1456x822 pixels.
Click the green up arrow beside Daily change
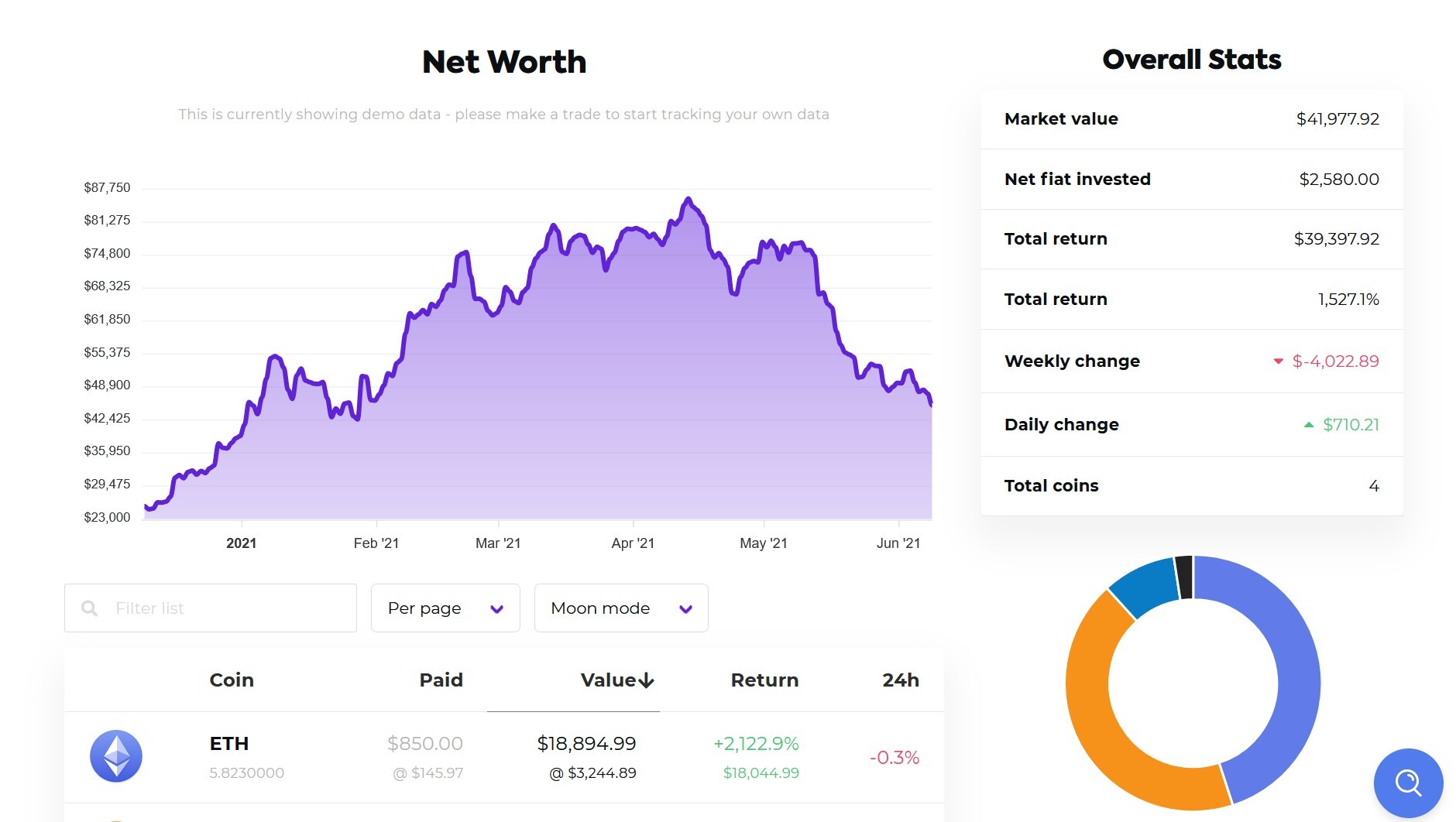[1307, 424]
